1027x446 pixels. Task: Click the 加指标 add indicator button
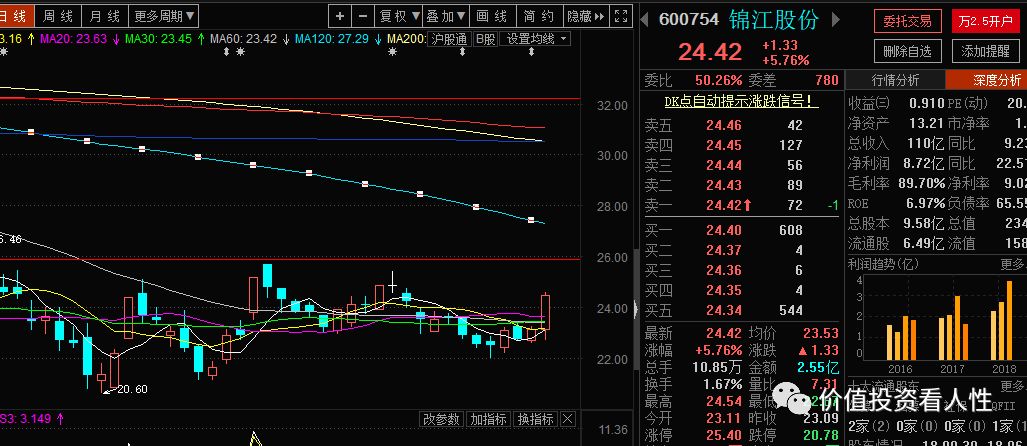point(488,419)
